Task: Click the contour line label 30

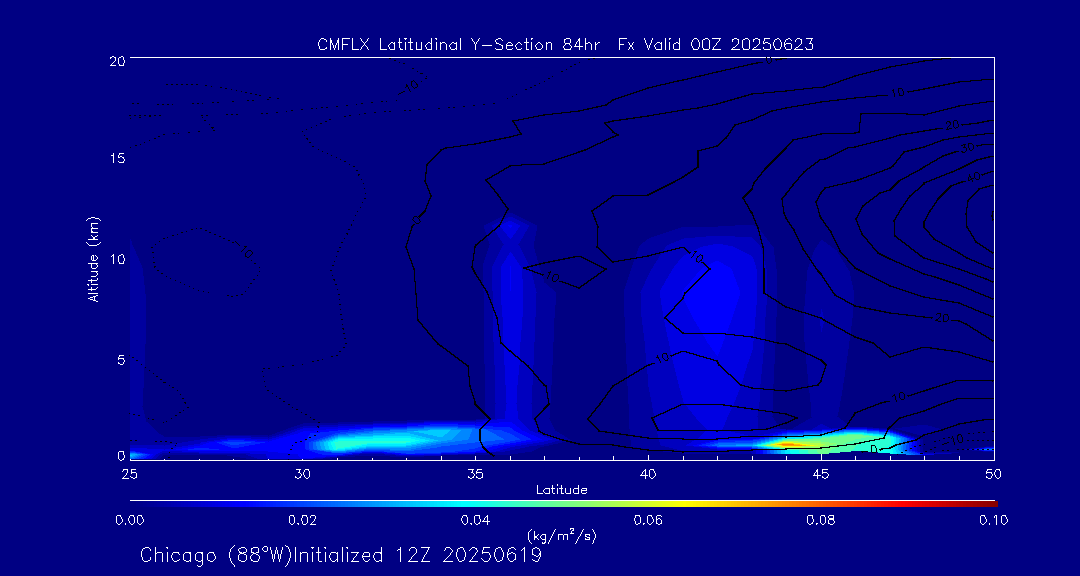Action: click(967, 149)
